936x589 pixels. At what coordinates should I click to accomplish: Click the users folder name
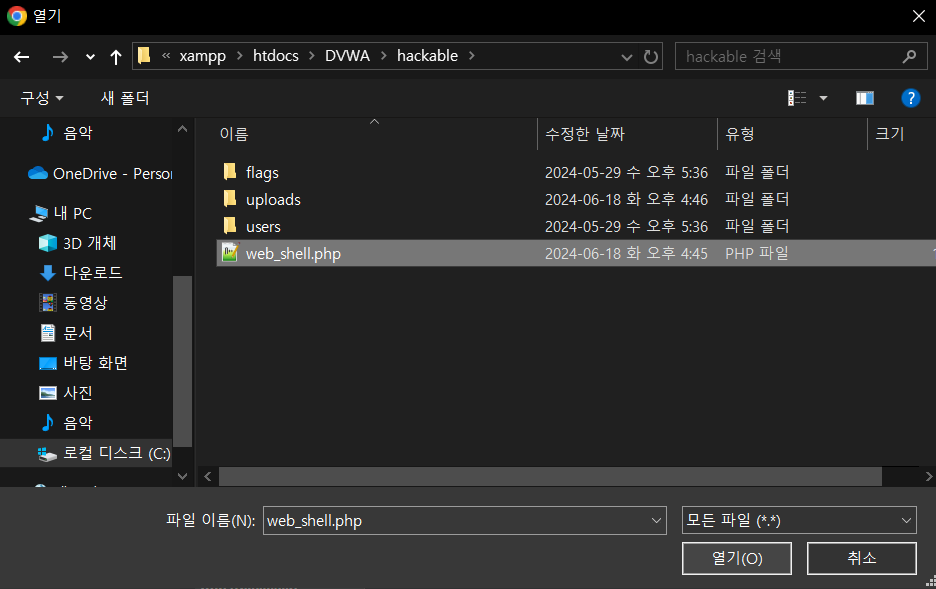(263, 227)
